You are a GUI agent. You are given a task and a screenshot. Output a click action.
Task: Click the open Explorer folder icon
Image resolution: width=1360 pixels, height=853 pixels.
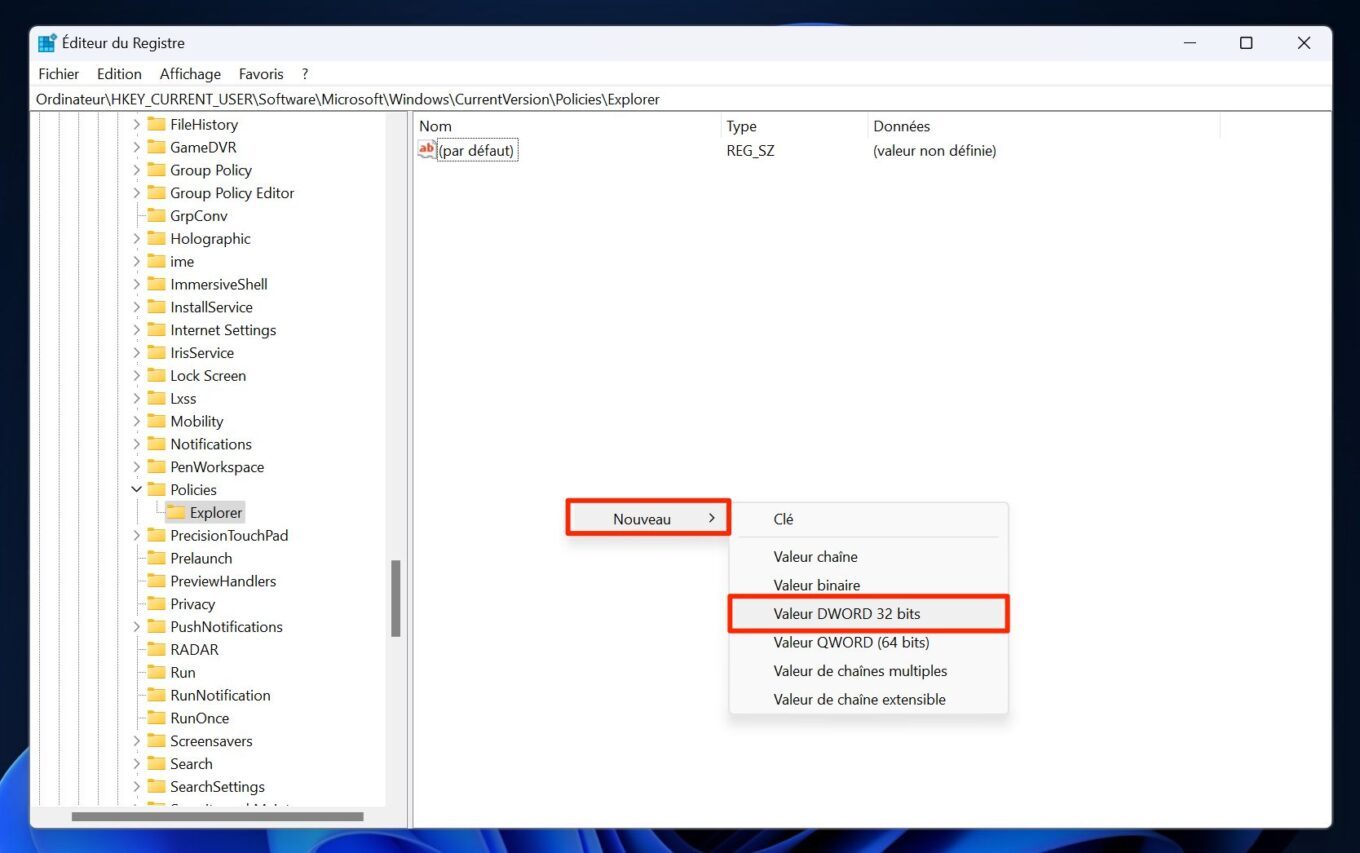pos(176,513)
